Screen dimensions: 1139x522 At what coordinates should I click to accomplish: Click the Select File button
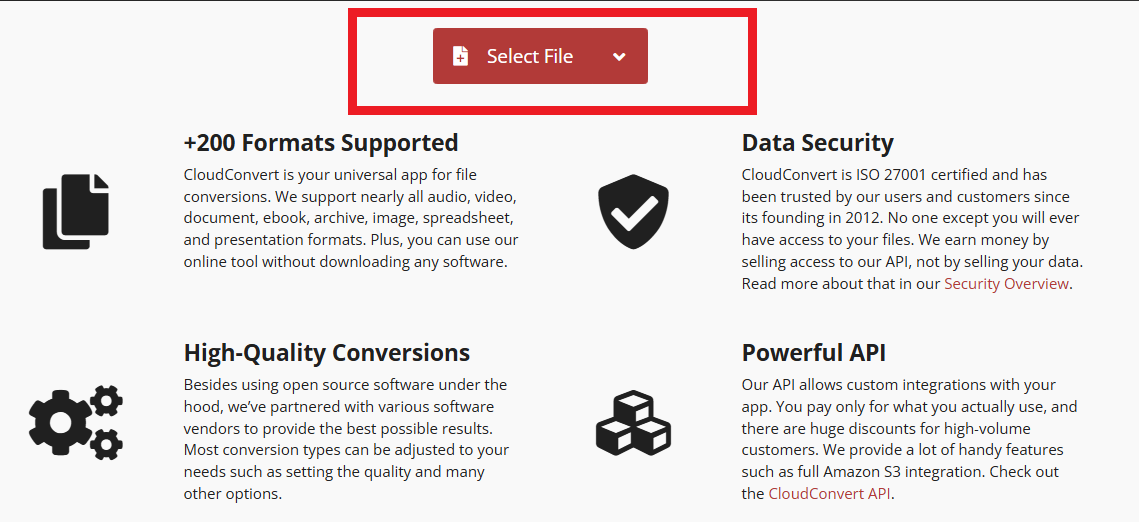[529, 57]
